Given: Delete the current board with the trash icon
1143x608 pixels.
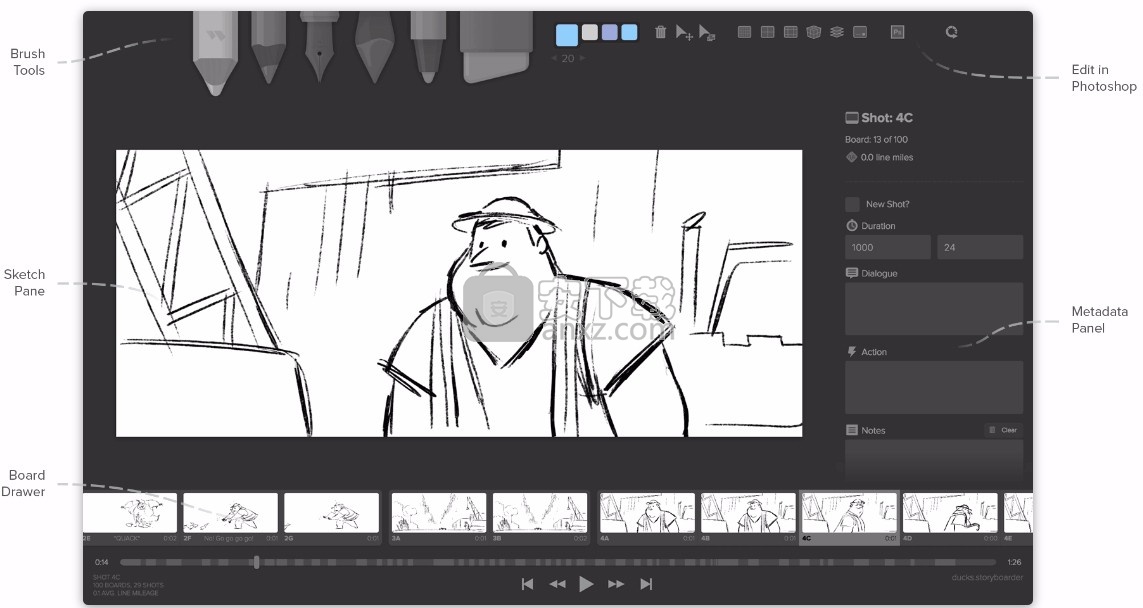Looking at the screenshot, I should (660, 31).
